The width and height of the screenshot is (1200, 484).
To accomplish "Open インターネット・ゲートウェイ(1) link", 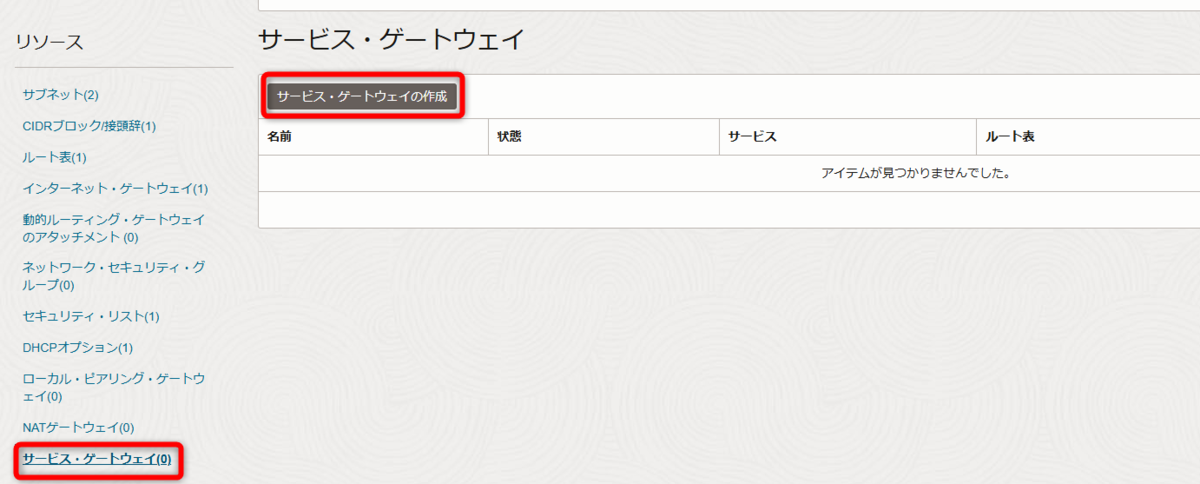I will (x=115, y=188).
